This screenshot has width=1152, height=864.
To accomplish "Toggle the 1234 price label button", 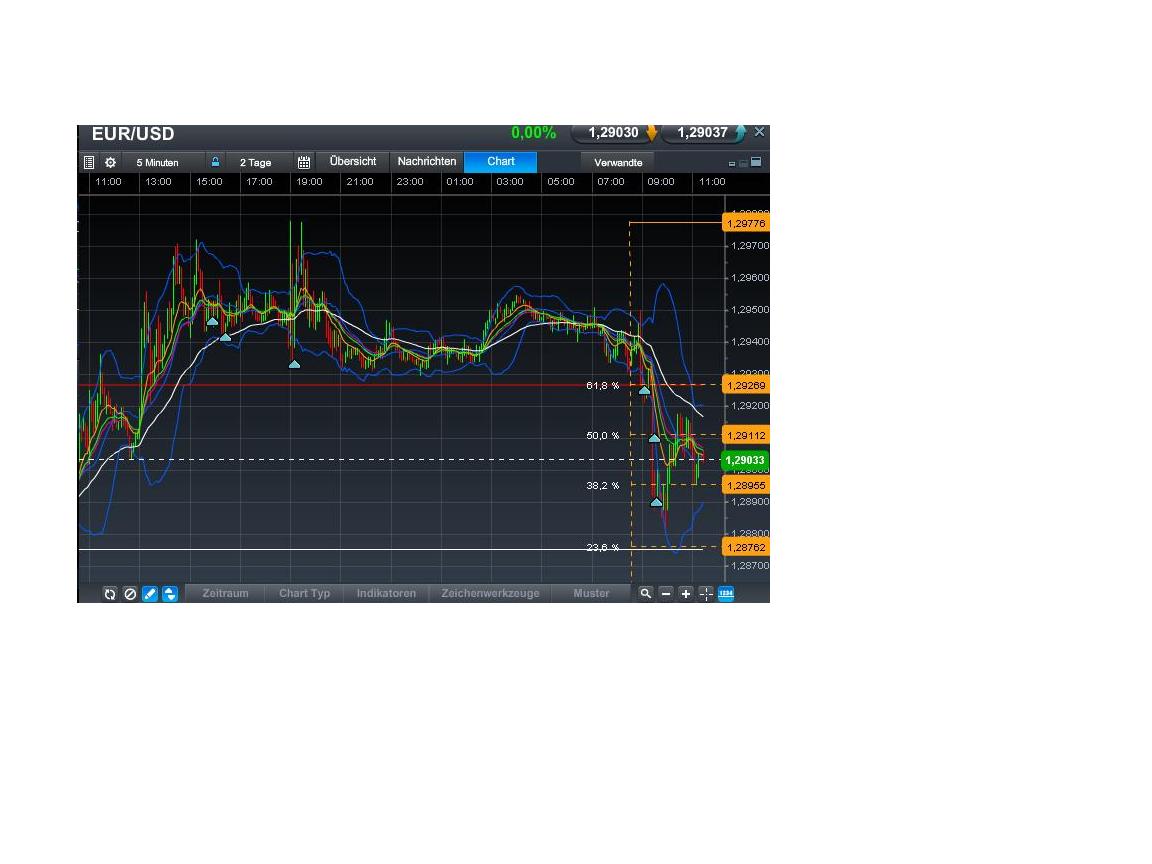I will point(726,594).
